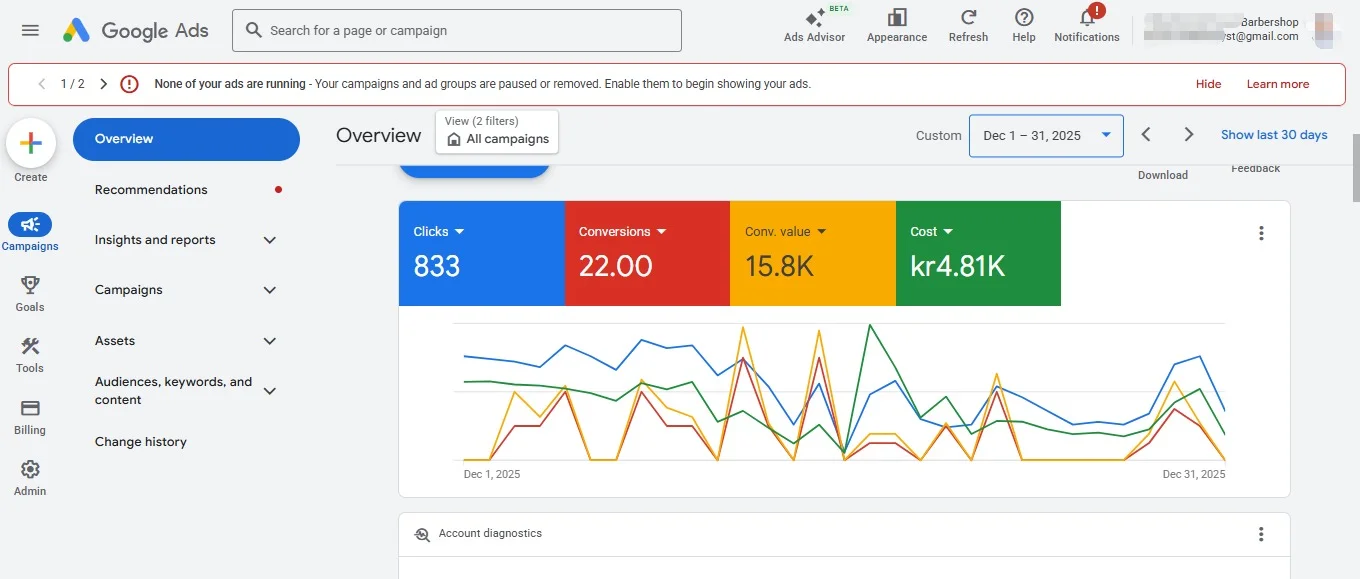Viewport: 1360px width, 579px height.
Task: Click Show last 30 days link
Action: coord(1273,135)
